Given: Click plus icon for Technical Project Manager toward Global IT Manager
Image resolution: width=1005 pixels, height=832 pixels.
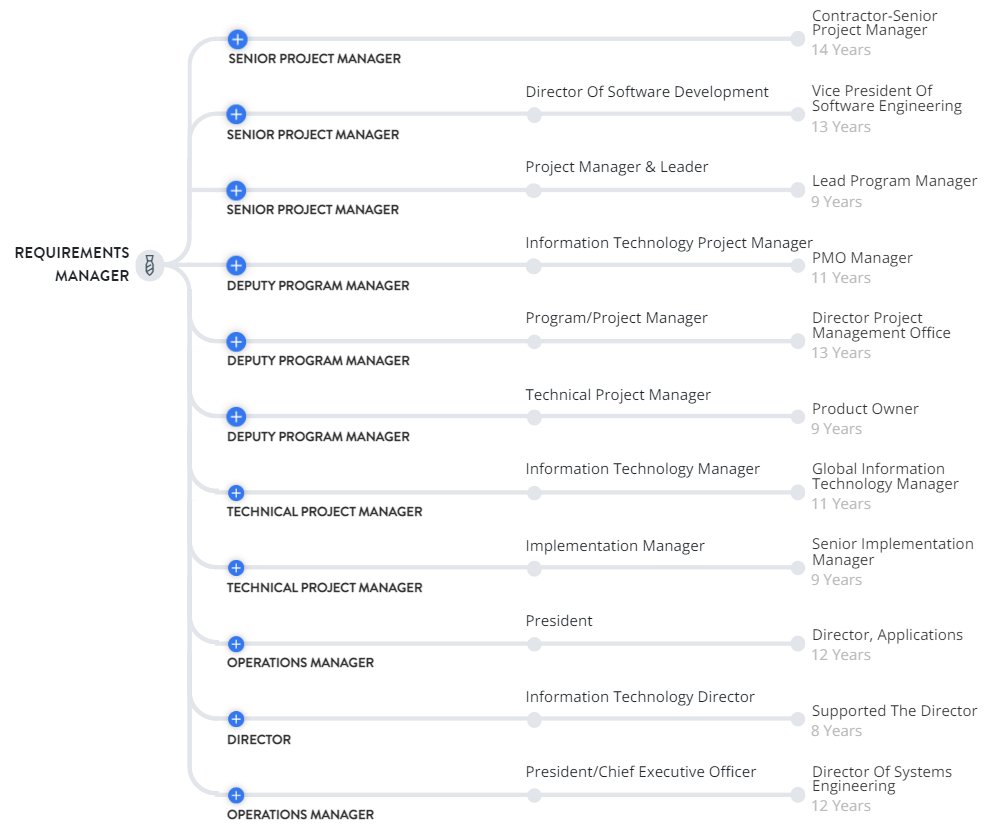Looking at the screenshot, I should click(x=236, y=493).
